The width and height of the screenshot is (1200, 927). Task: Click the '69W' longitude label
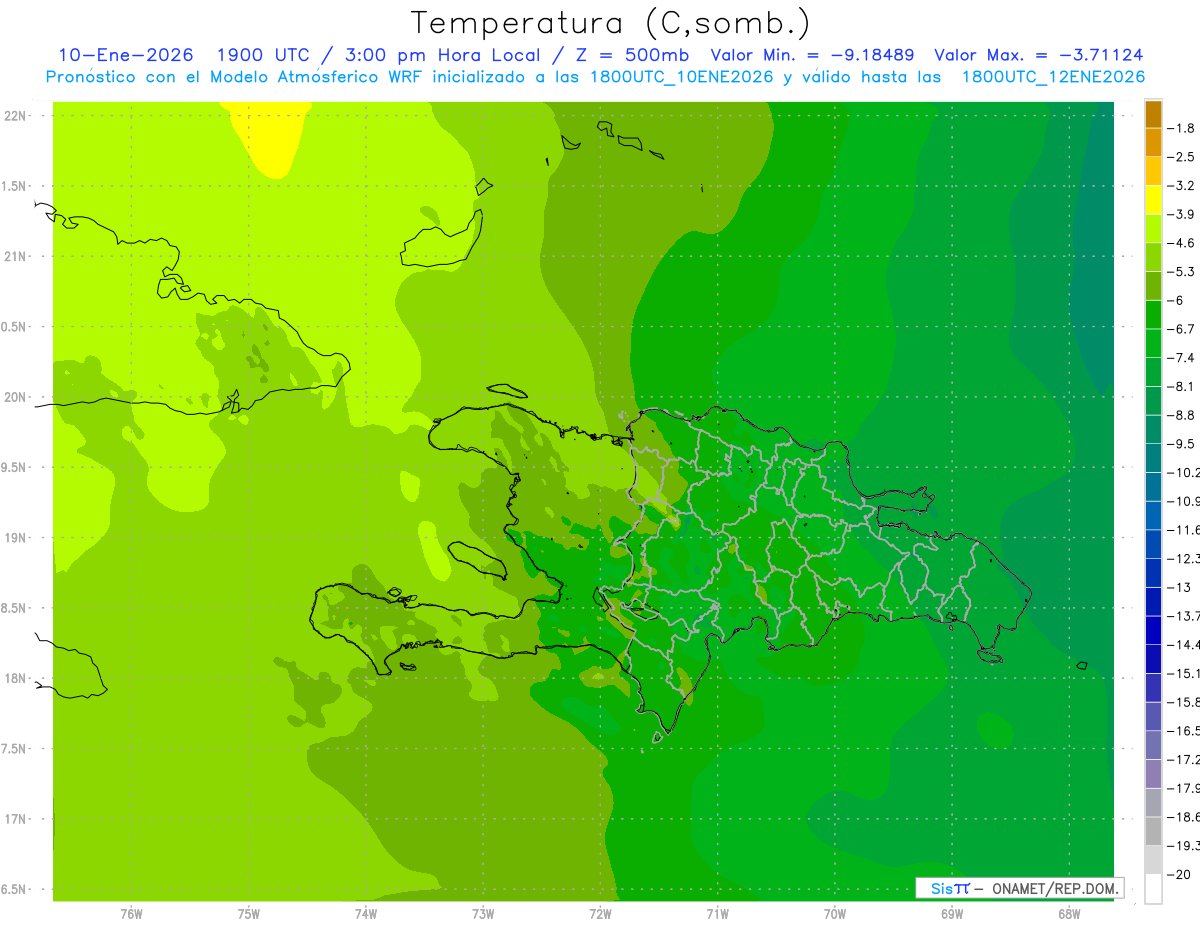tap(952, 913)
